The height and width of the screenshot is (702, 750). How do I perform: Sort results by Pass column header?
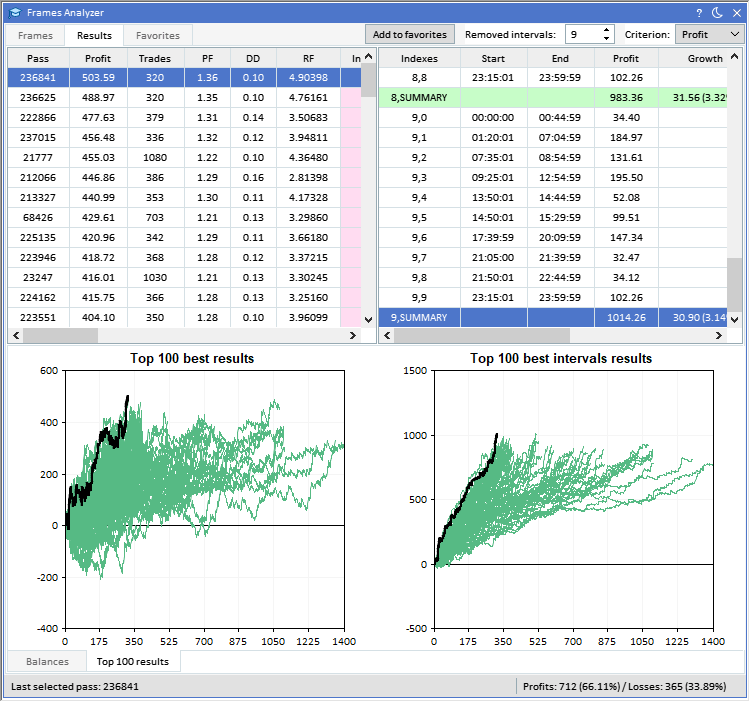(x=38, y=58)
